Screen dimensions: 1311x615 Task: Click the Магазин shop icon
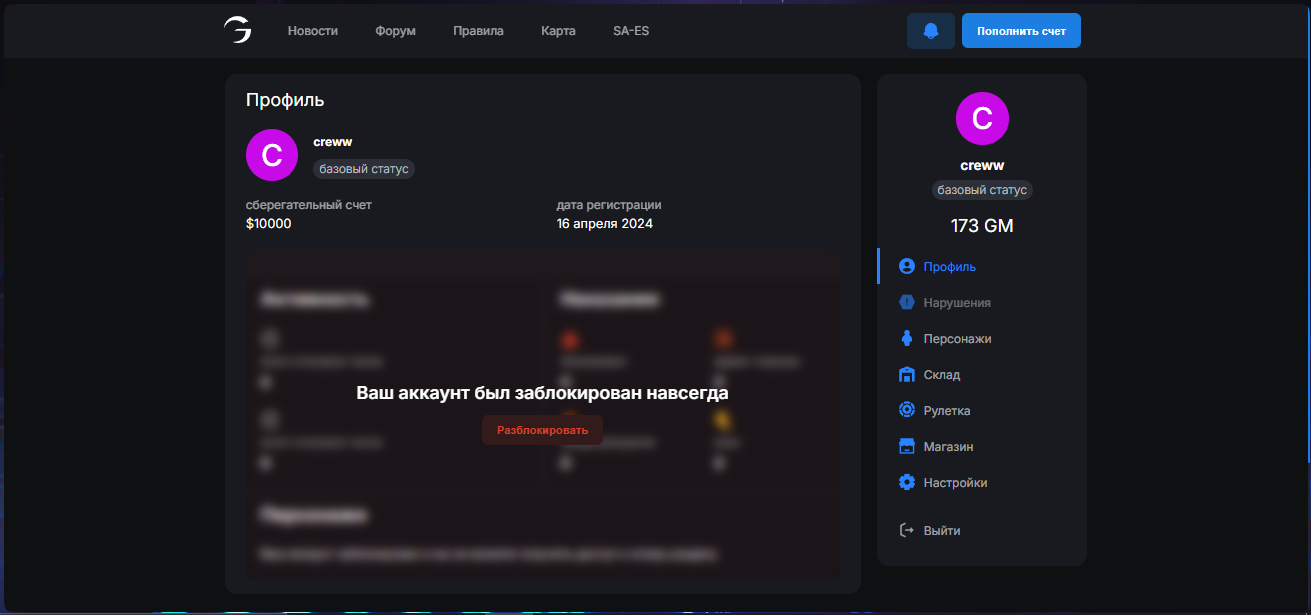pos(907,447)
